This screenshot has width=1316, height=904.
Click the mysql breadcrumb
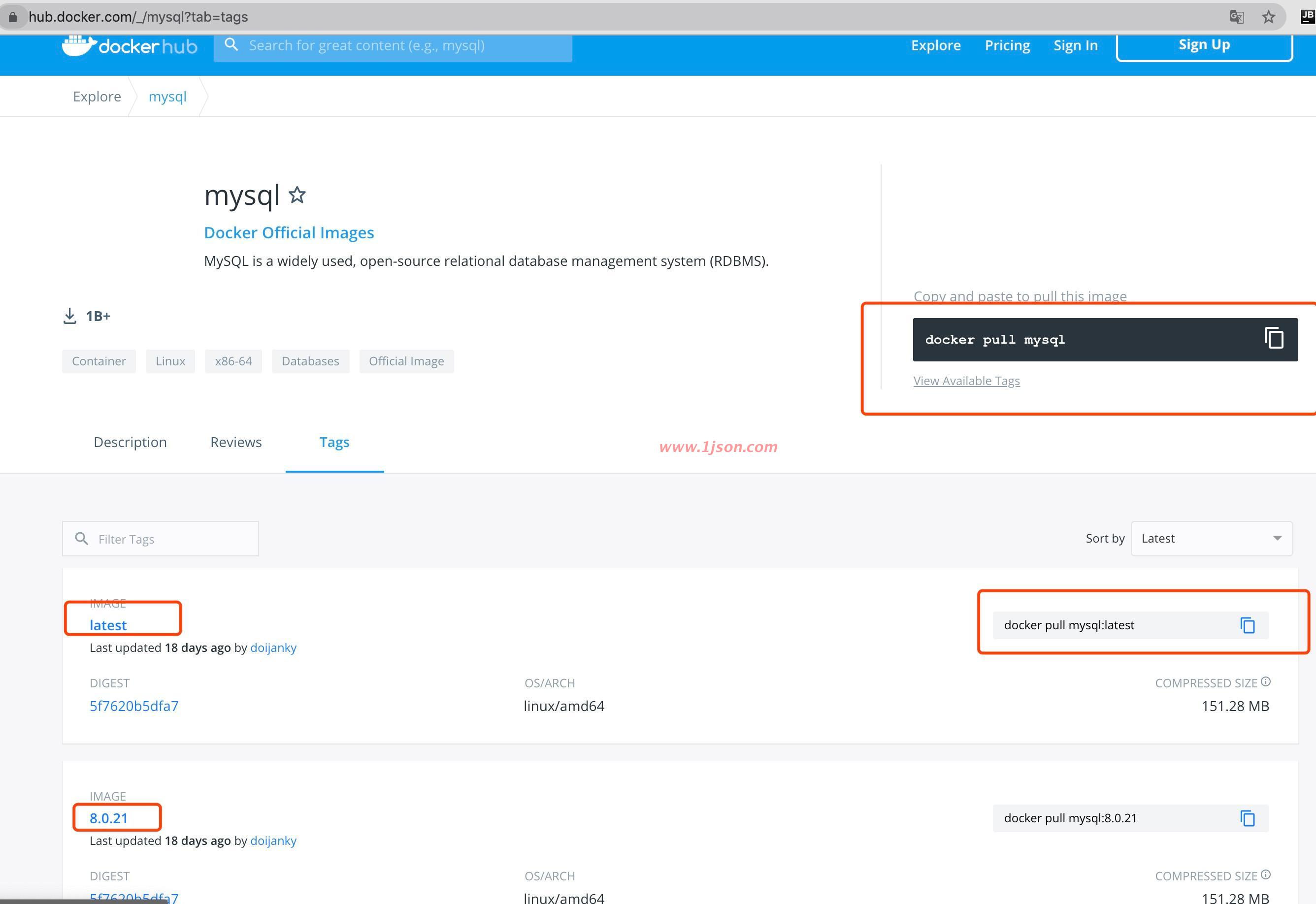coord(167,97)
